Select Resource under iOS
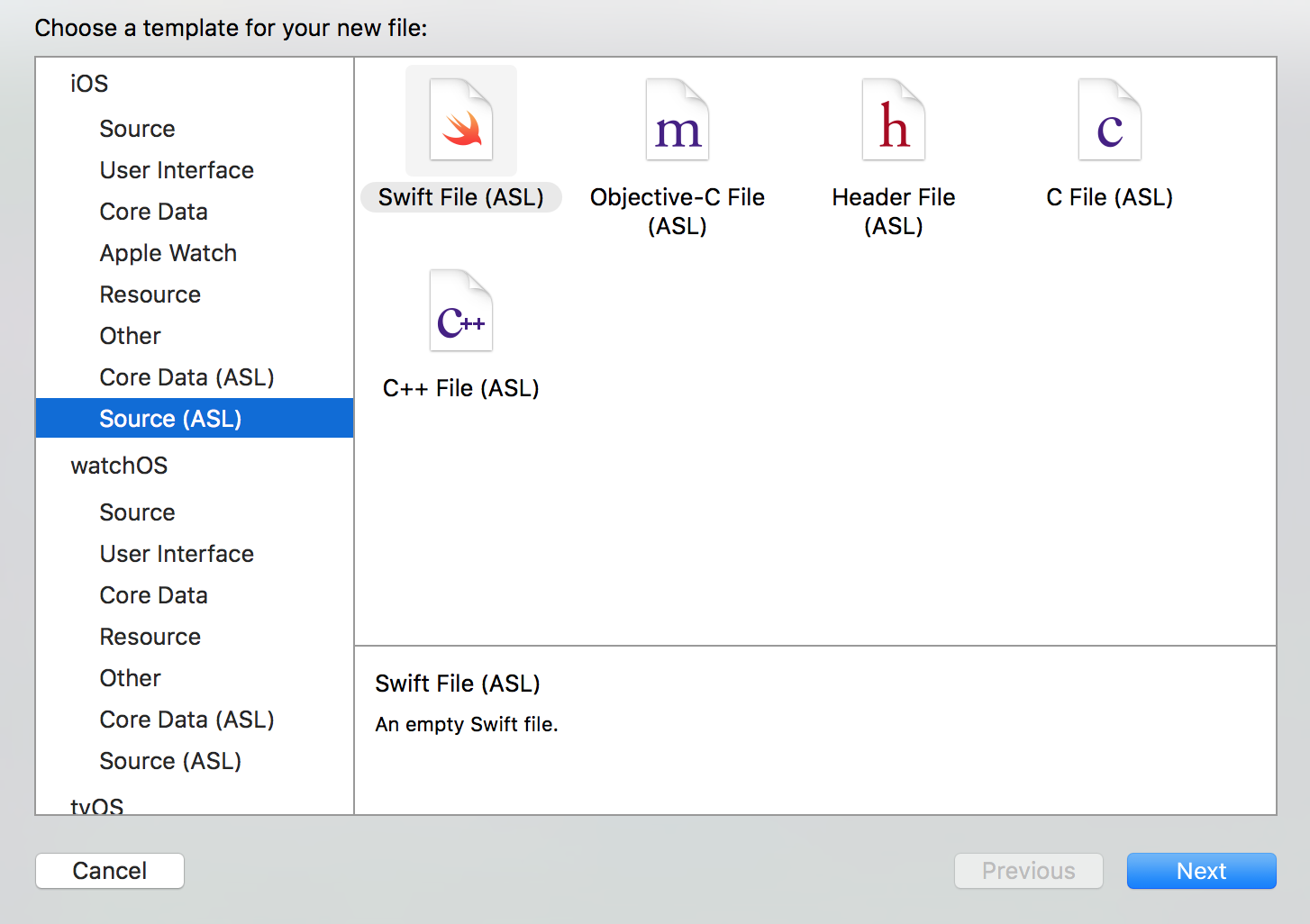The width and height of the screenshot is (1310, 924). pos(195,294)
